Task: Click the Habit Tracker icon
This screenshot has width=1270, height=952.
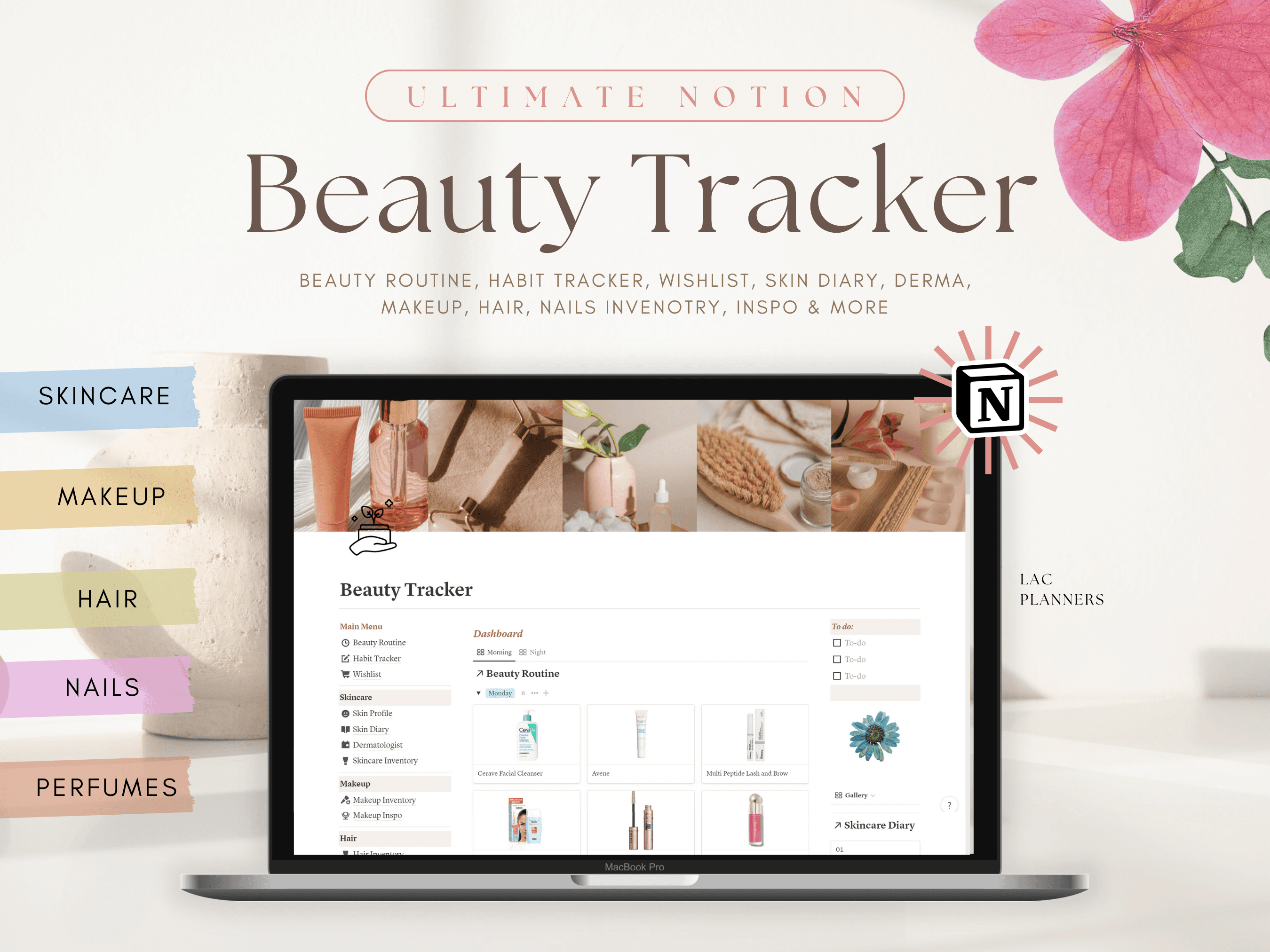Action: (345, 659)
